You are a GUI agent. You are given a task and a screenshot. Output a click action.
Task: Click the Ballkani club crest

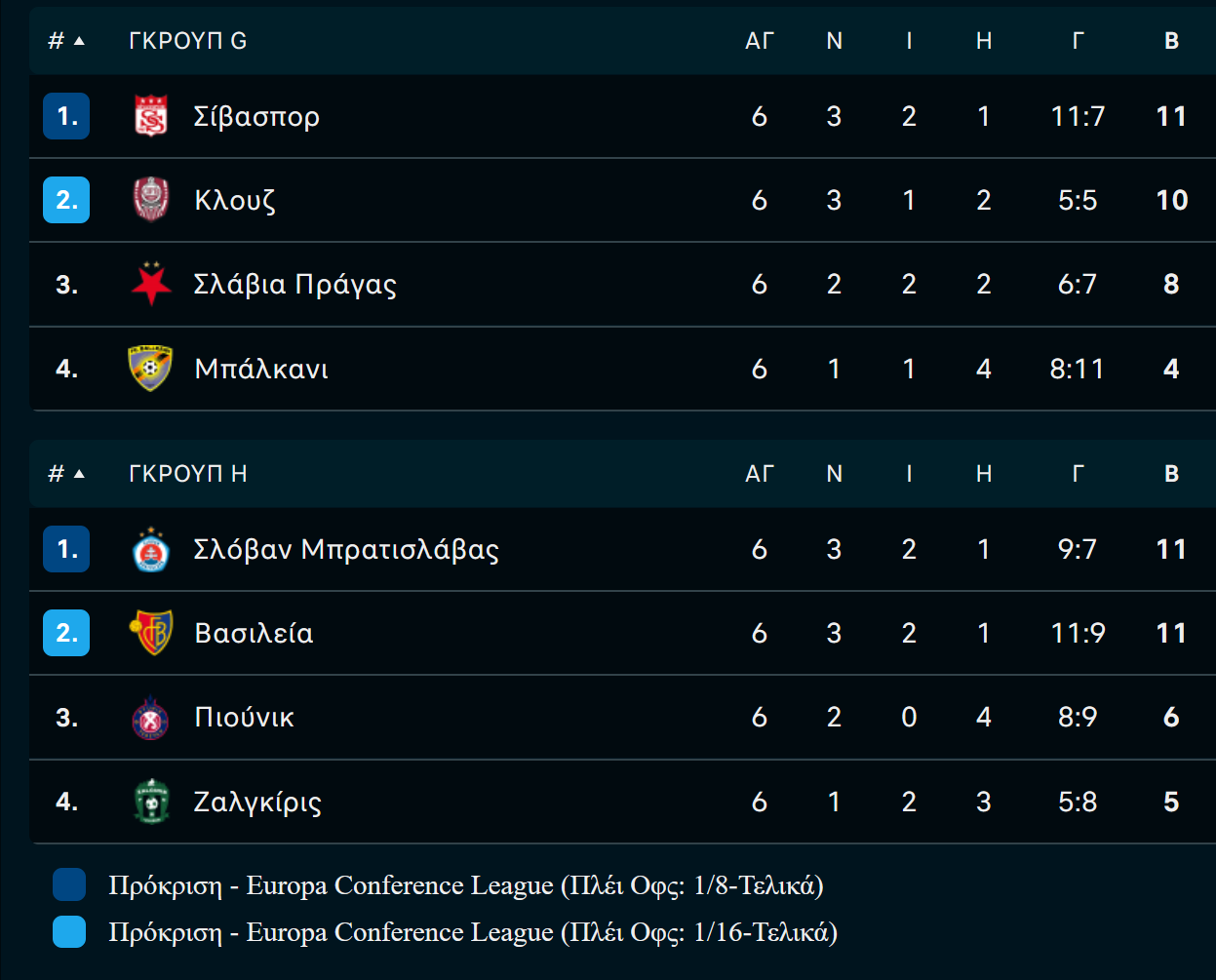151,368
